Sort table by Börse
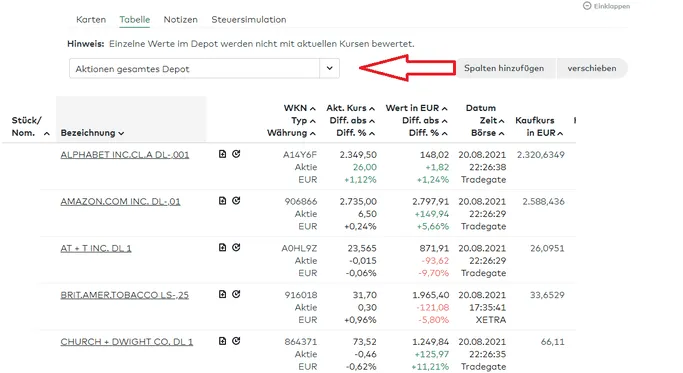The height and width of the screenshot is (373, 683). (488, 133)
